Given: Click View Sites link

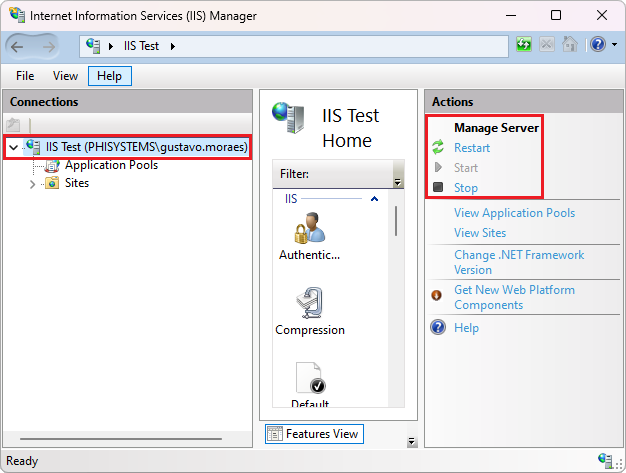Looking at the screenshot, I should pos(480,233).
